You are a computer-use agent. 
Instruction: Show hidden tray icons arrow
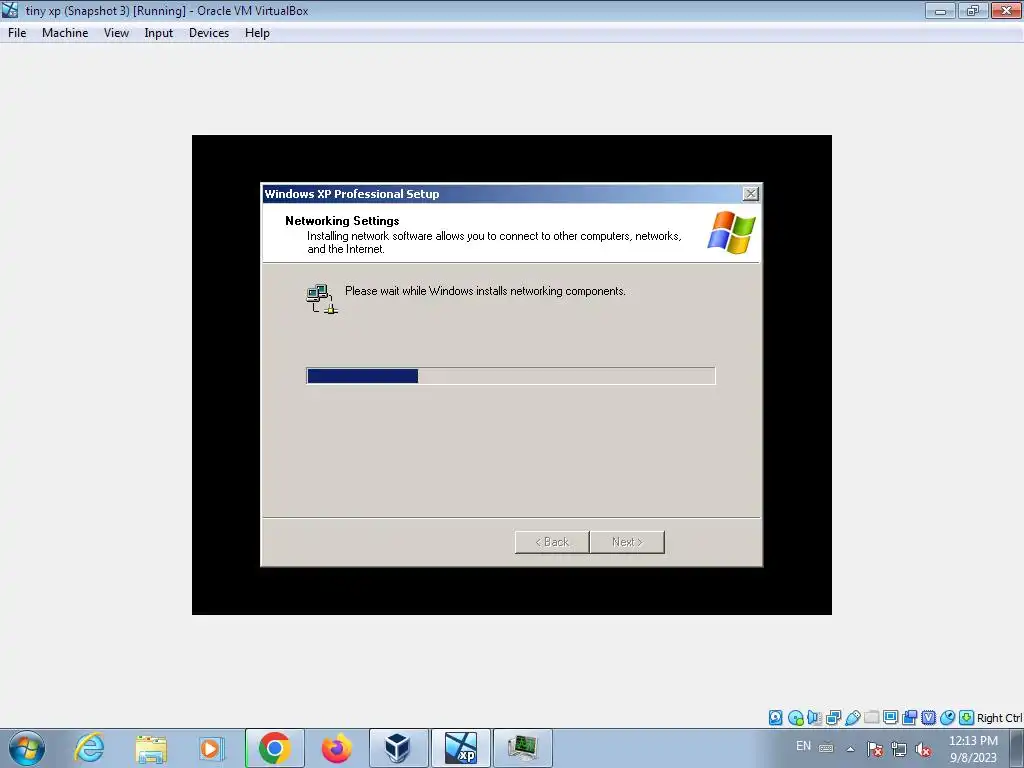[x=850, y=749]
